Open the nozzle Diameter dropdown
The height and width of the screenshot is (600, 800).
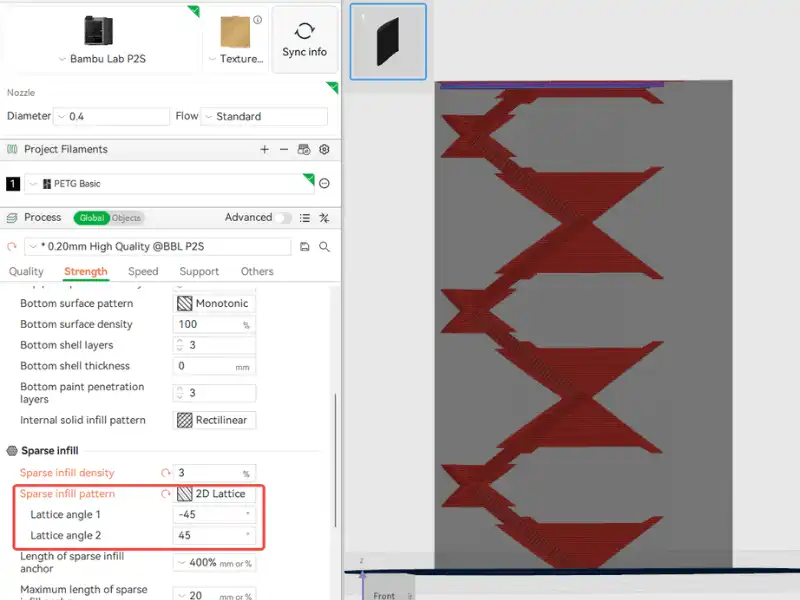point(111,117)
